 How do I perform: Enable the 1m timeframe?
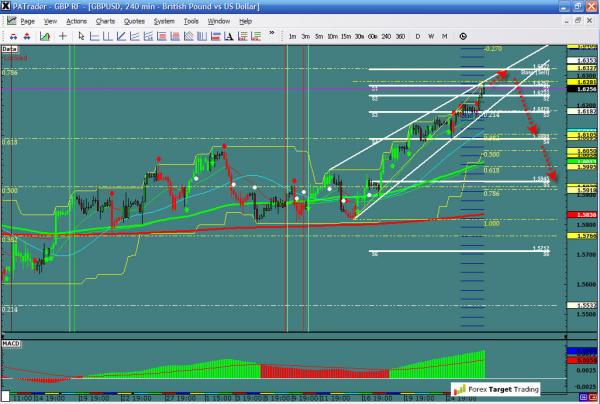tap(291, 37)
